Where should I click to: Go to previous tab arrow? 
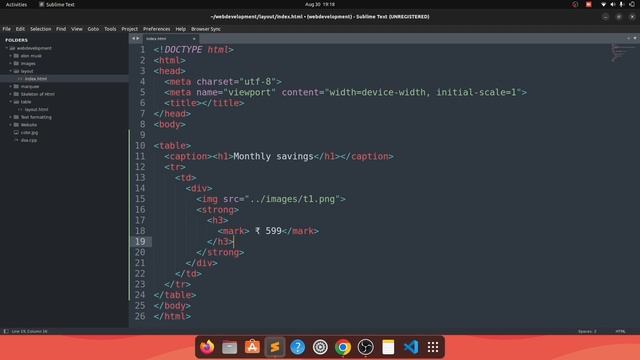(133, 38)
